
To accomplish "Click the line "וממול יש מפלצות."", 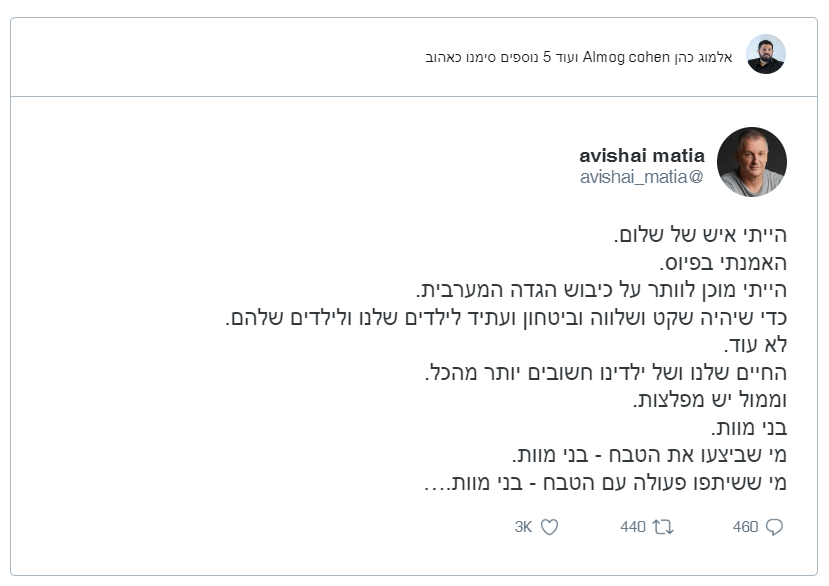I will pyautogui.click(x=711, y=401).
